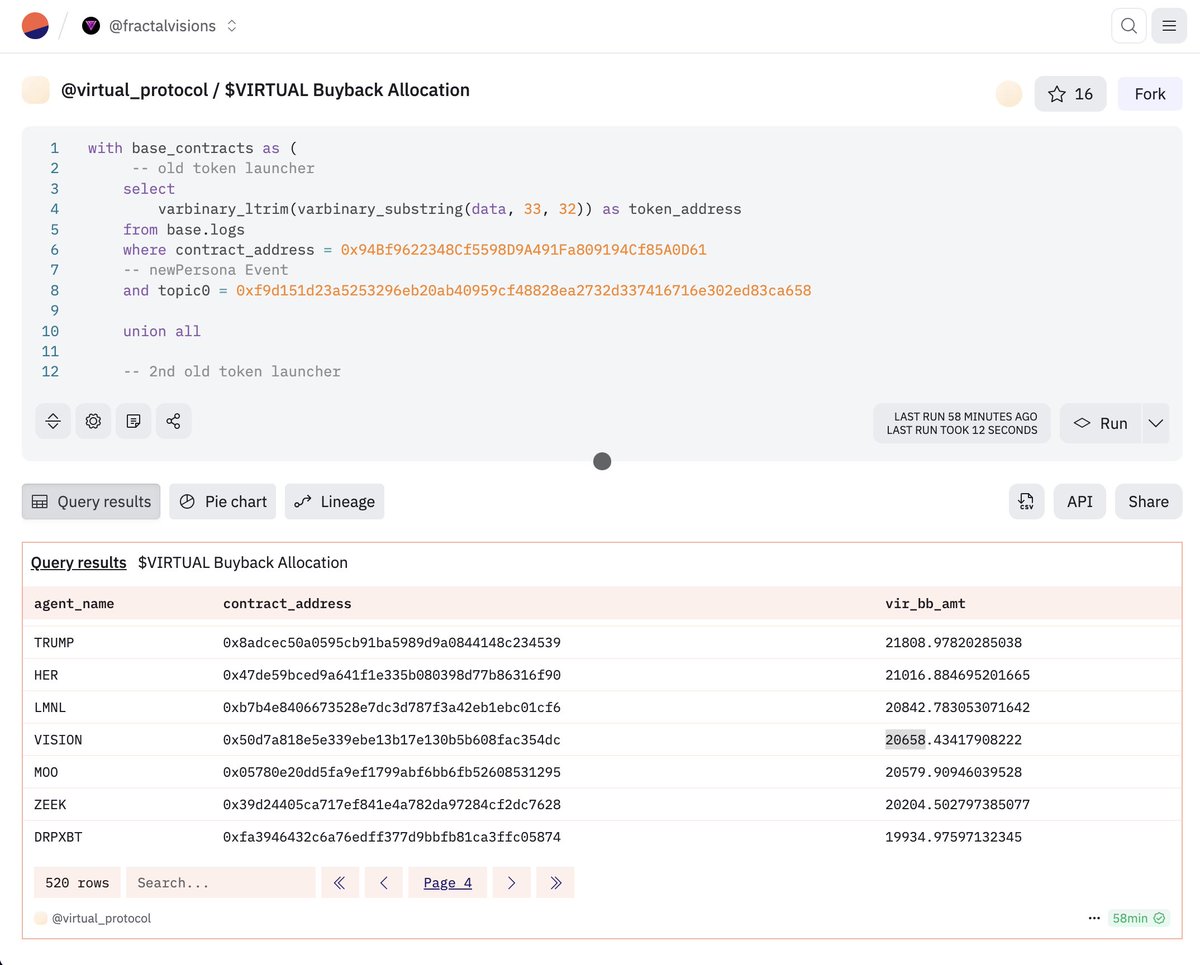1200x965 pixels.
Task: Open the Run options dropdown arrow
Action: click(1156, 423)
